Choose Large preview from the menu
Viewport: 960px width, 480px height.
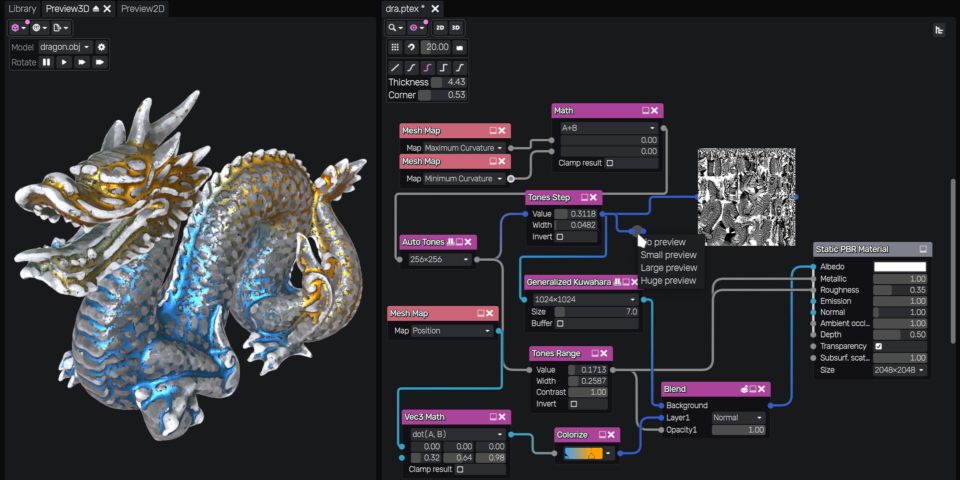pos(668,268)
